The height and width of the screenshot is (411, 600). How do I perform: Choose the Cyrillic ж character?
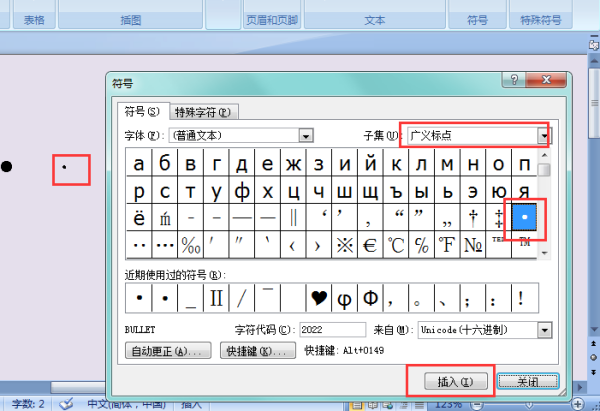click(293, 163)
